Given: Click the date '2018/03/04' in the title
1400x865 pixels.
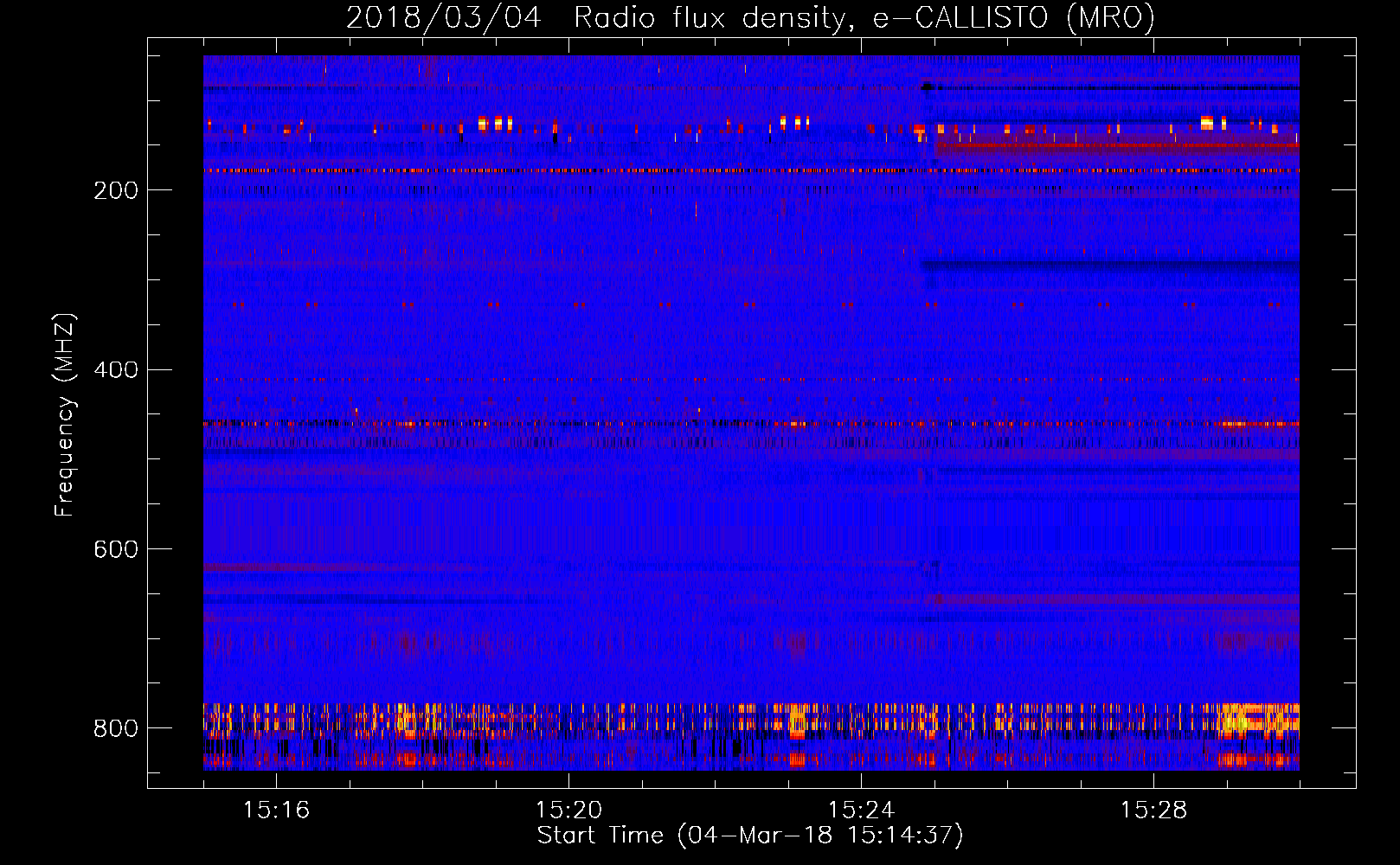Looking at the screenshot, I should [x=444, y=17].
